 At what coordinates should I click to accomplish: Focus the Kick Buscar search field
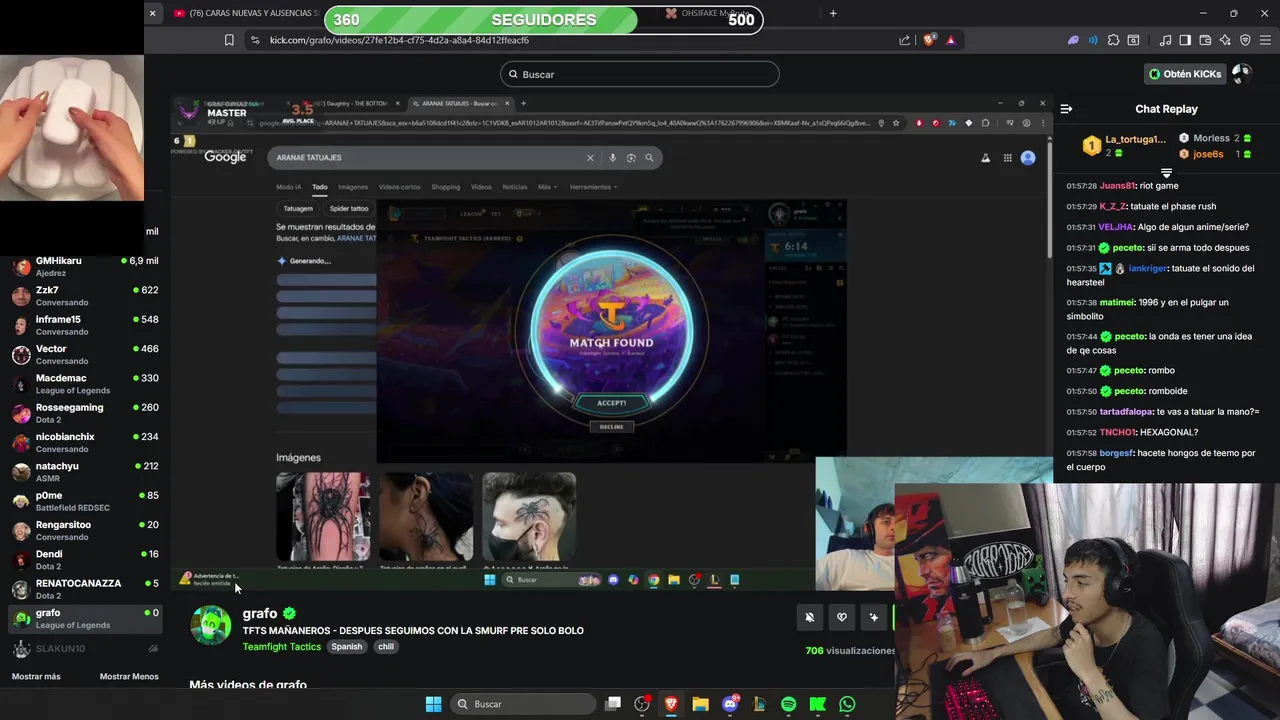640,74
